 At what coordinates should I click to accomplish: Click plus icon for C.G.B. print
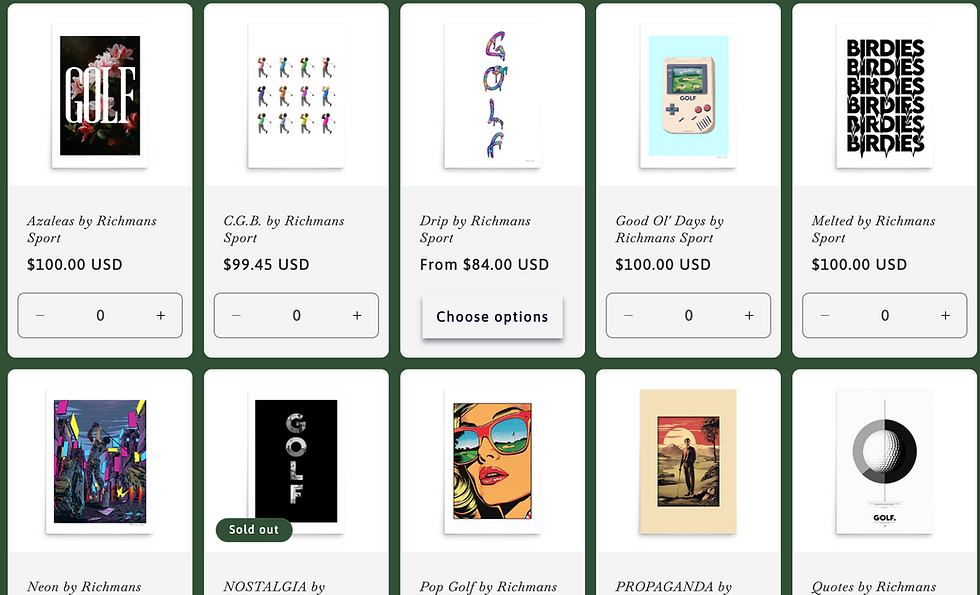357,316
